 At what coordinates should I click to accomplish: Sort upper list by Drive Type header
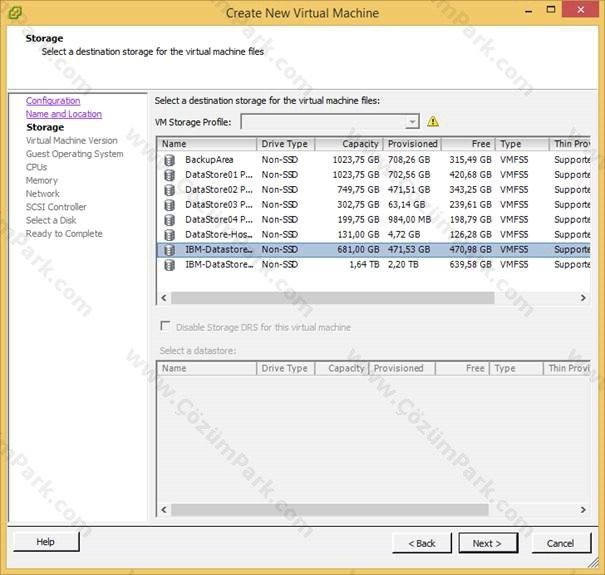(286, 144)
